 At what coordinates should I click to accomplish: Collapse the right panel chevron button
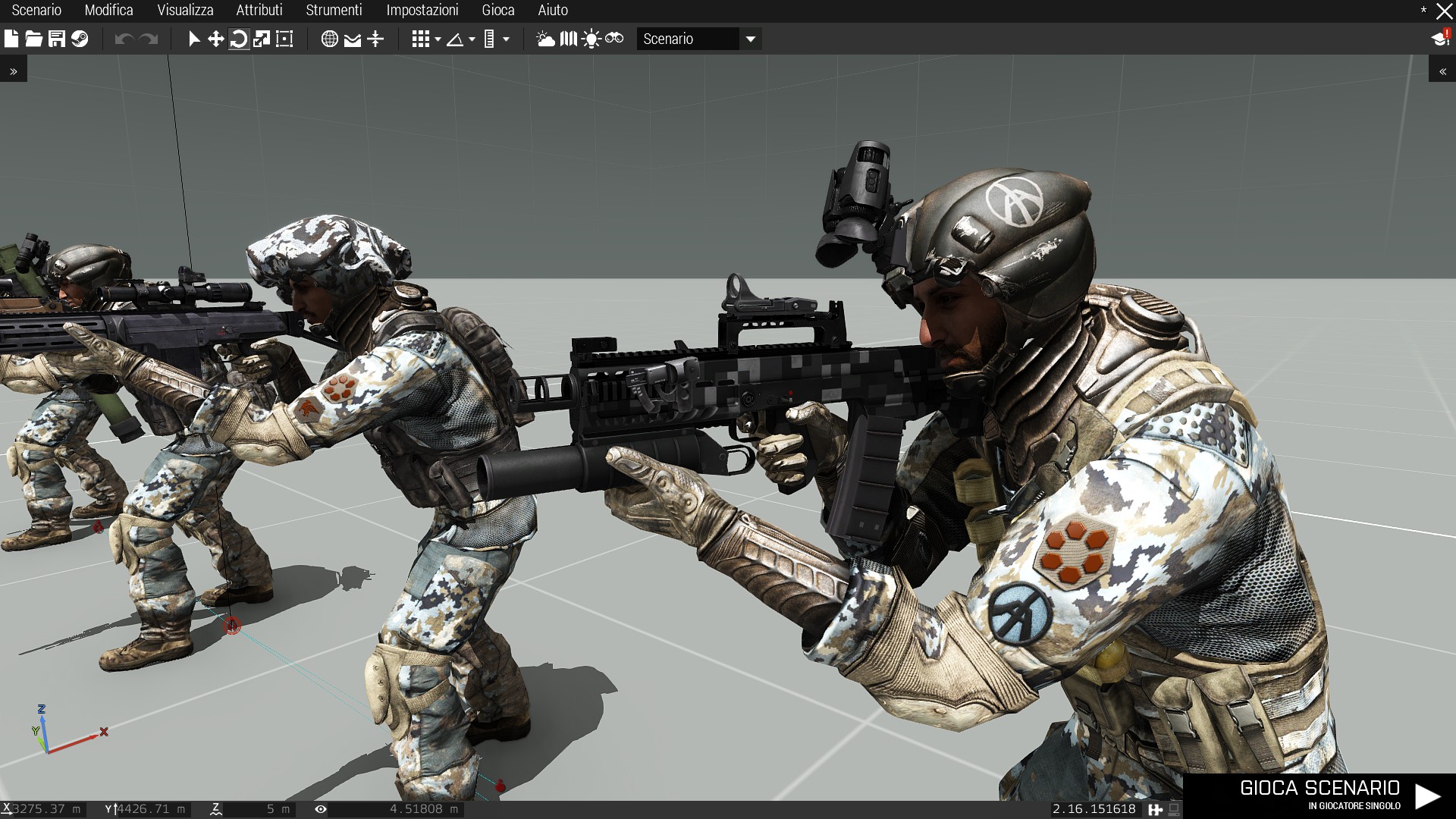click(1442, 71)
